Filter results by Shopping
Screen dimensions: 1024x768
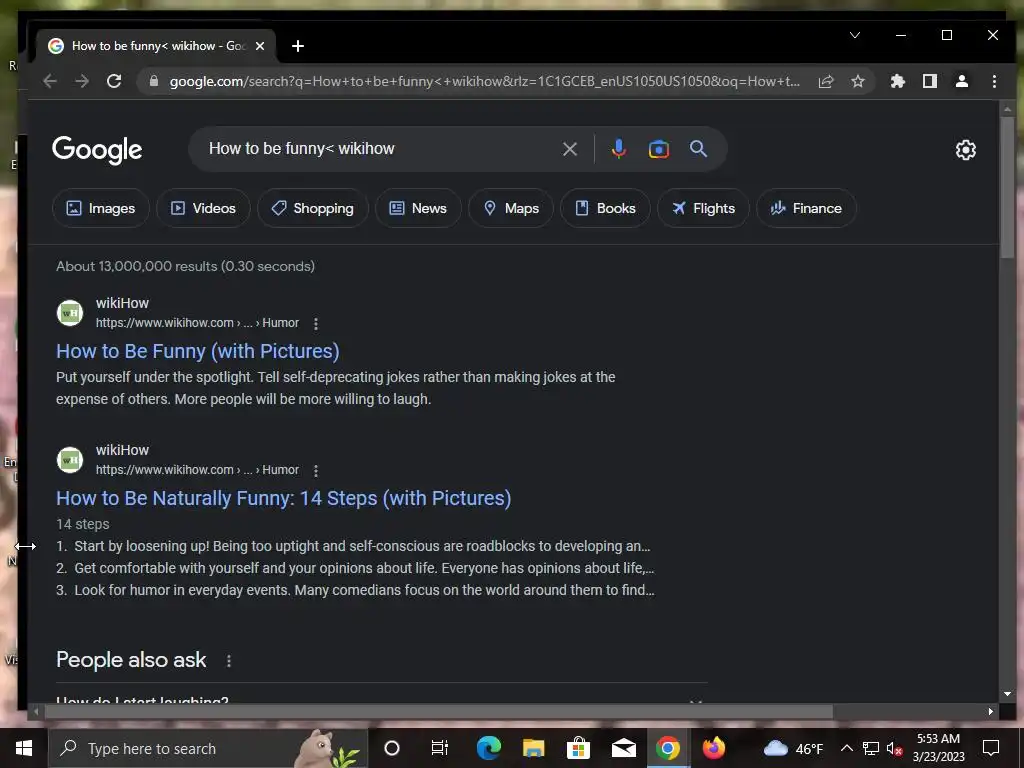coord(313,208)
